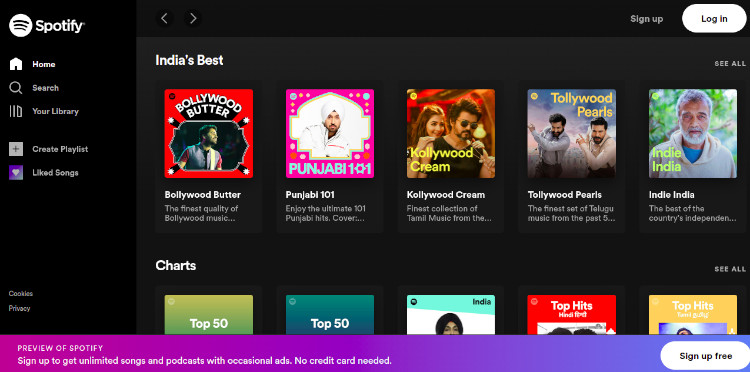Screen dimensions: 750x372
Task: Go forward with the right arrow
Action: click(193, 19)
